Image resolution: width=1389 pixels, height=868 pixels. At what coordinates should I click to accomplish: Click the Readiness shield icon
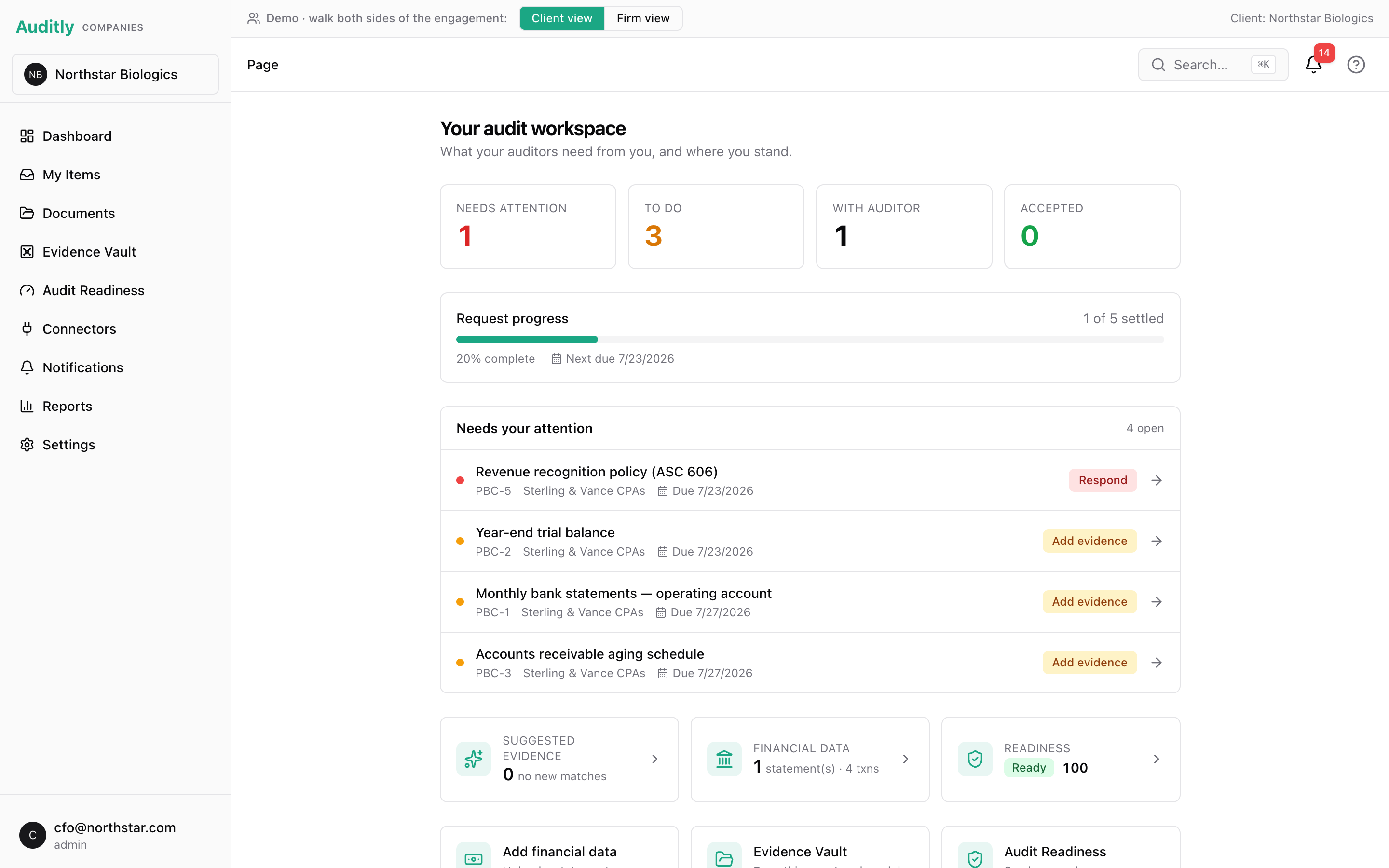click(x=975, y=759)
